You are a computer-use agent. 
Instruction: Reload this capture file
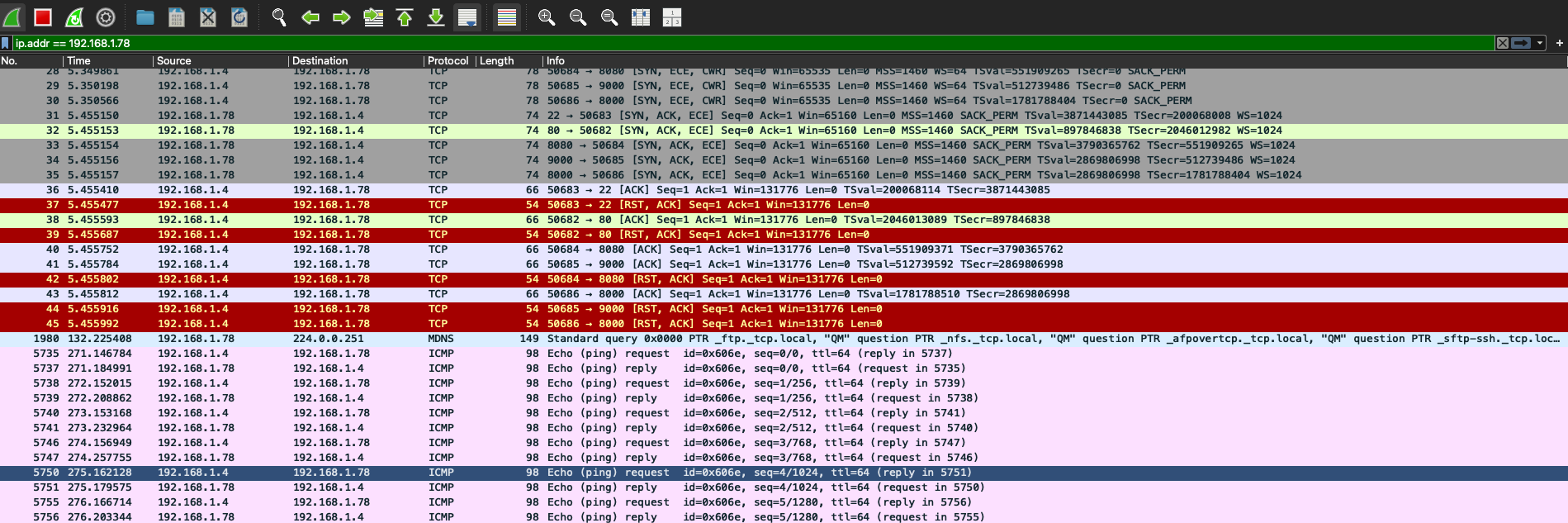point(239,17)
